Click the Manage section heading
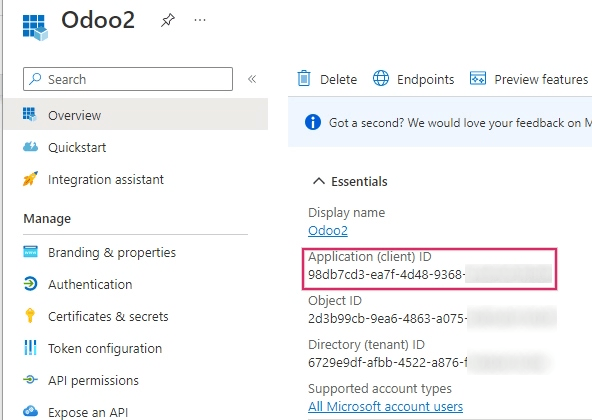Image resolution: width=592 pixels, height=420 pixels. 47,218
